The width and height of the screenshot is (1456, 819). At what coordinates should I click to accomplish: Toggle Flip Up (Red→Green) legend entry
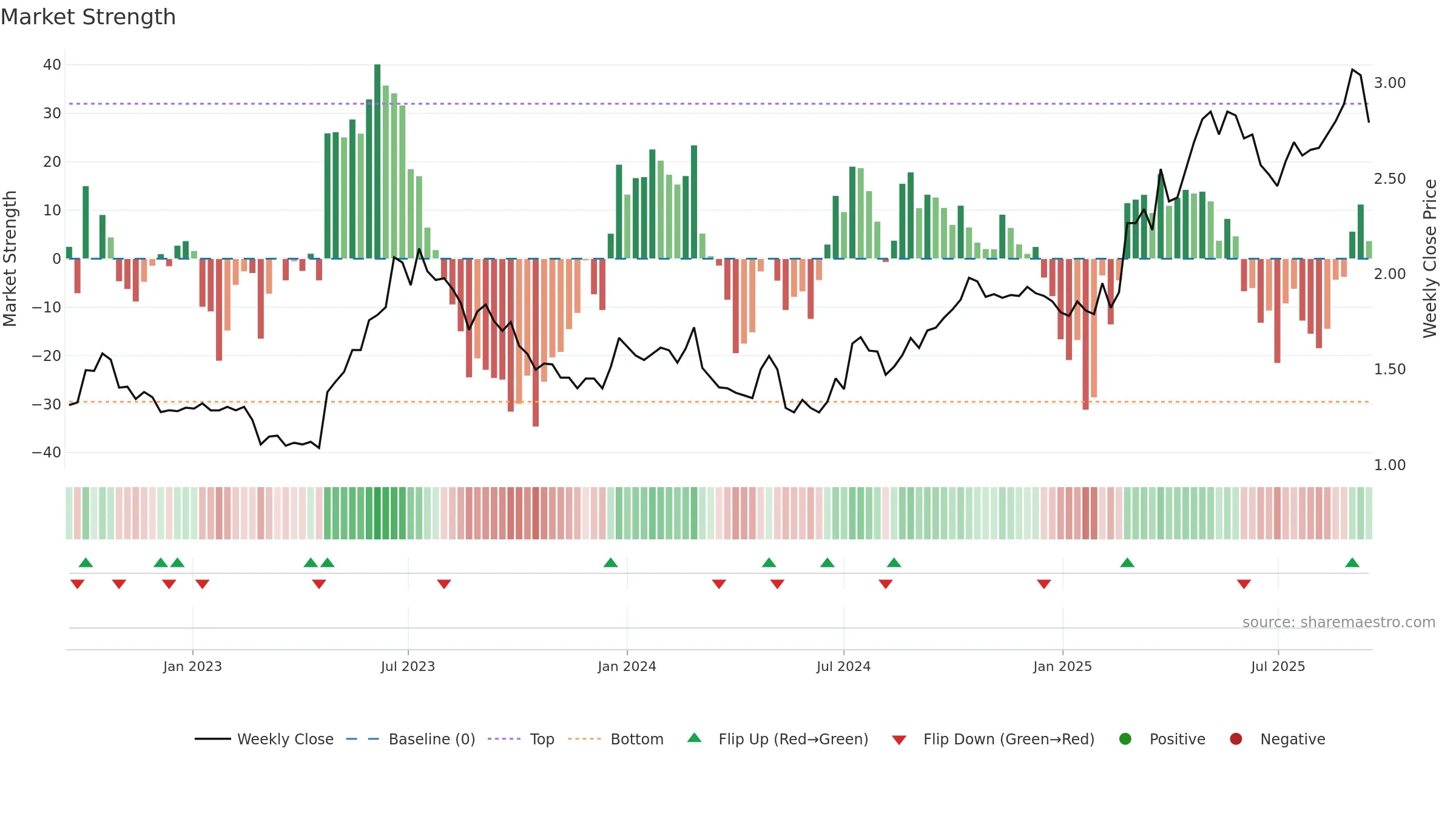pos(778,739)
